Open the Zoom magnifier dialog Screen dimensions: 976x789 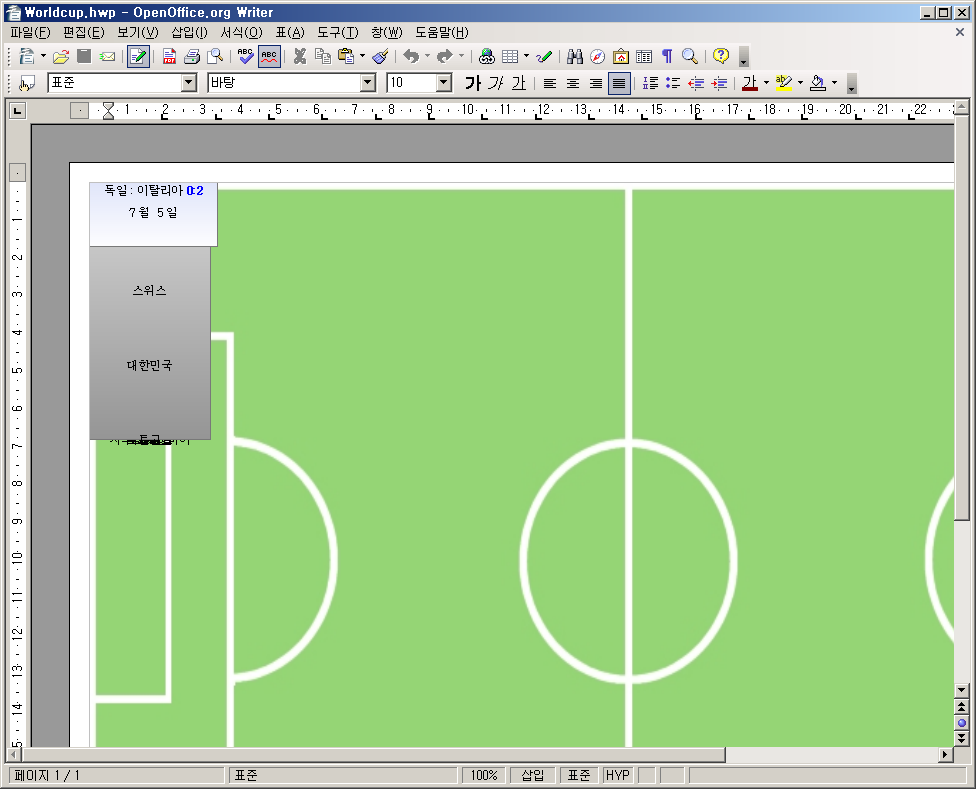pos(690,57)
